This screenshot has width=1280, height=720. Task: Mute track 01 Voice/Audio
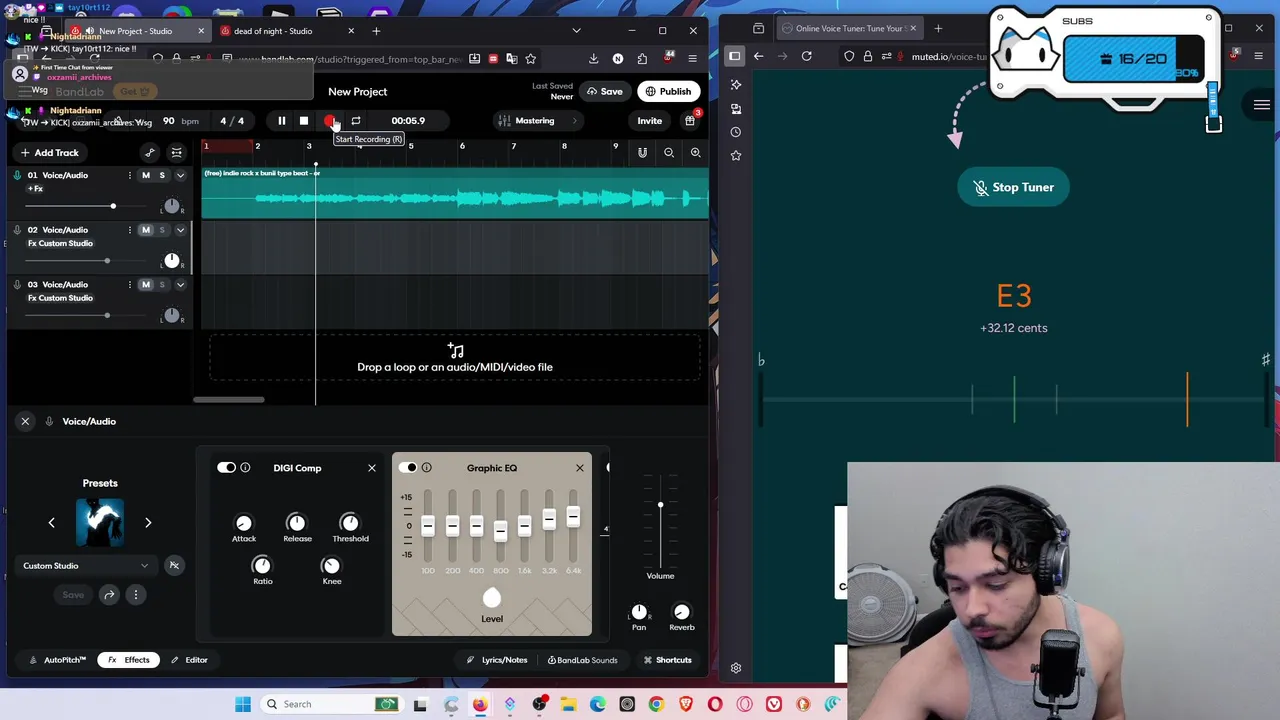click(146, 175)
